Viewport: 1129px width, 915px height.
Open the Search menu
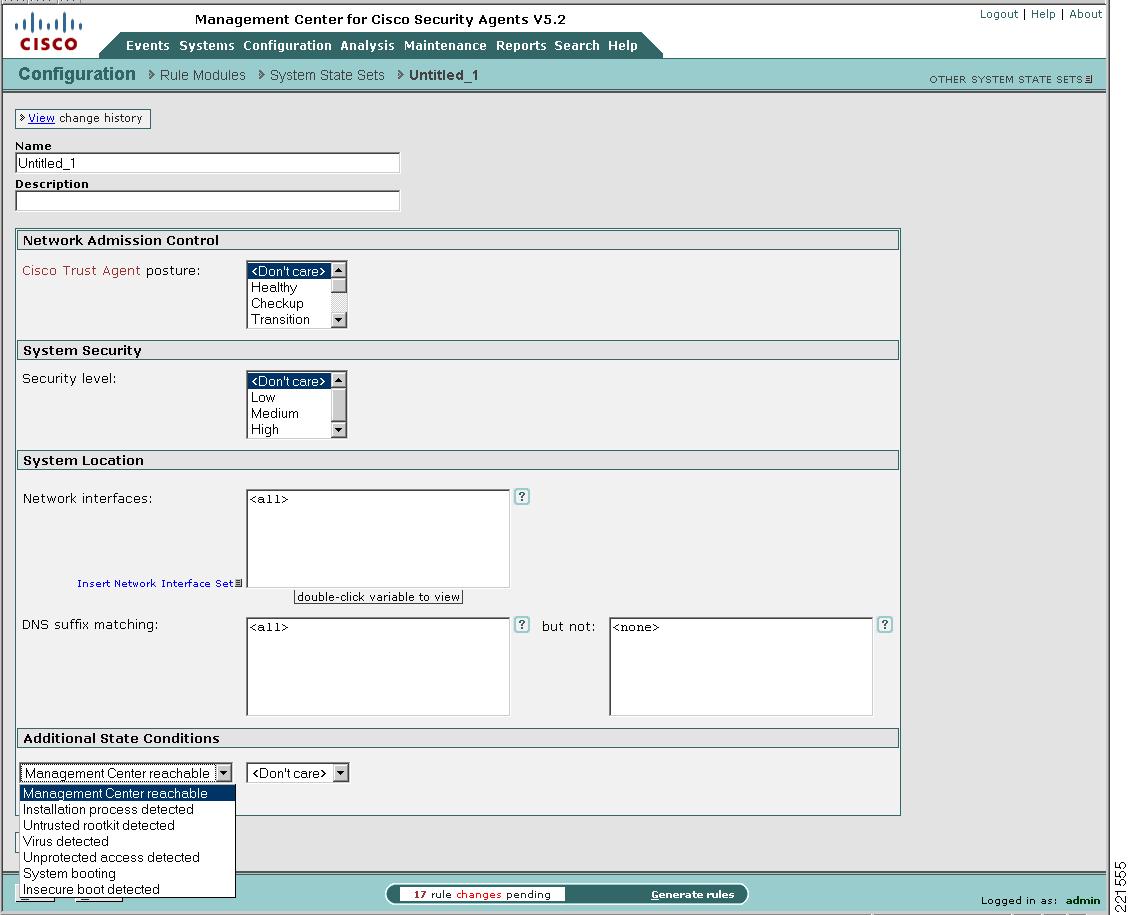[577, 45]
